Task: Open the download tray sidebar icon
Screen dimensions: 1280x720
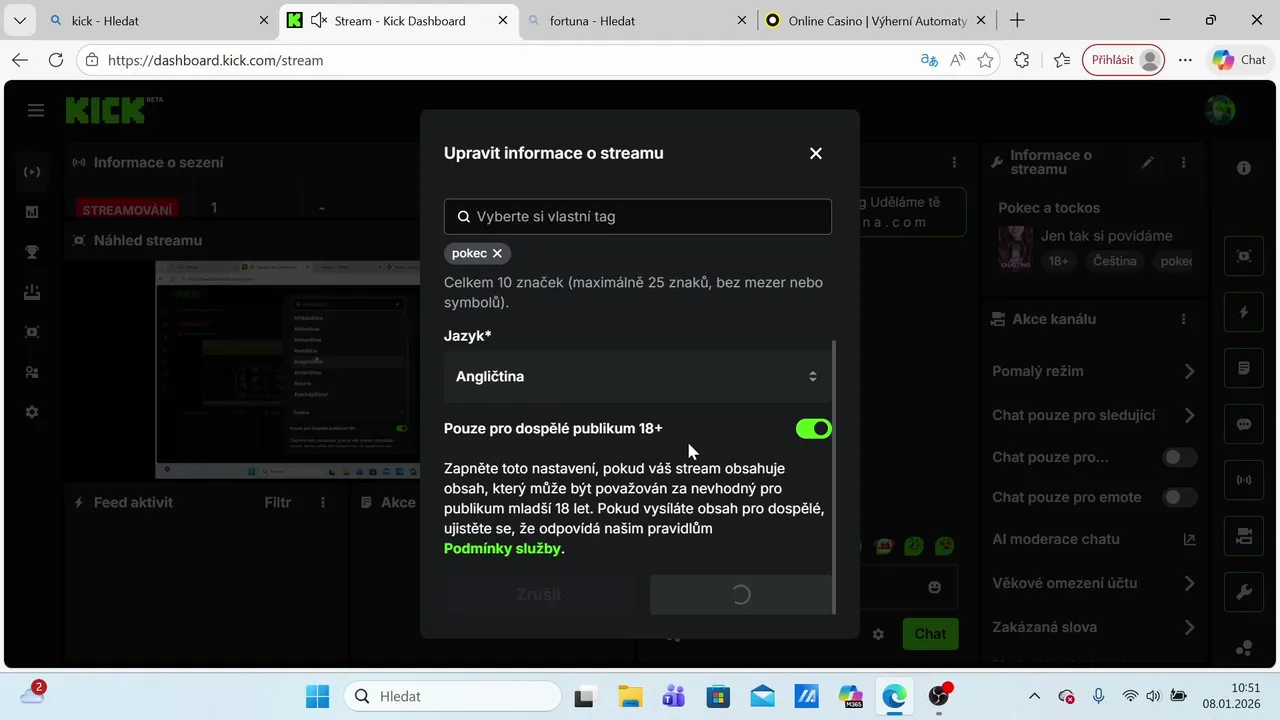Action: [32, 292]
